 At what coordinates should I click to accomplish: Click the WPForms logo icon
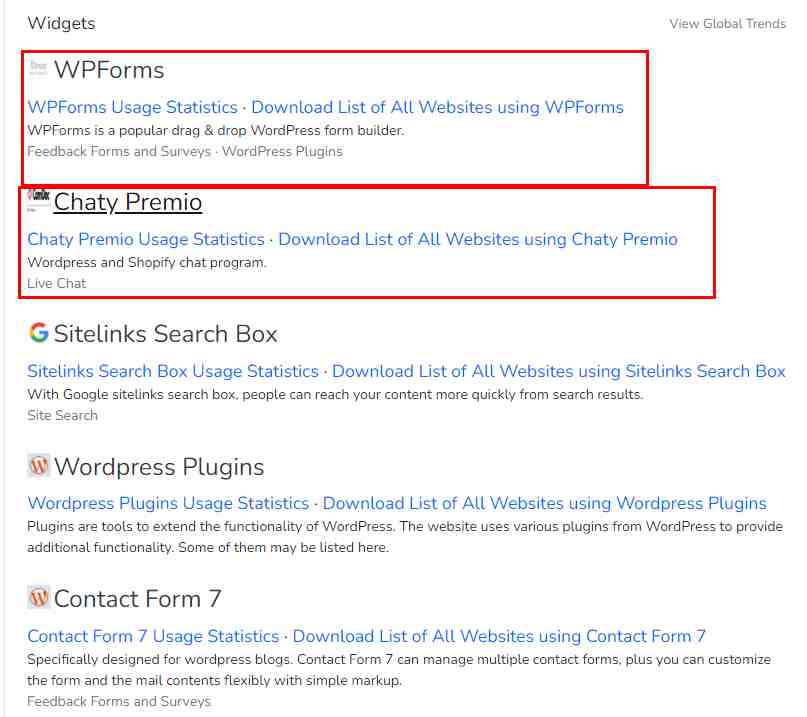click(39, 68)
